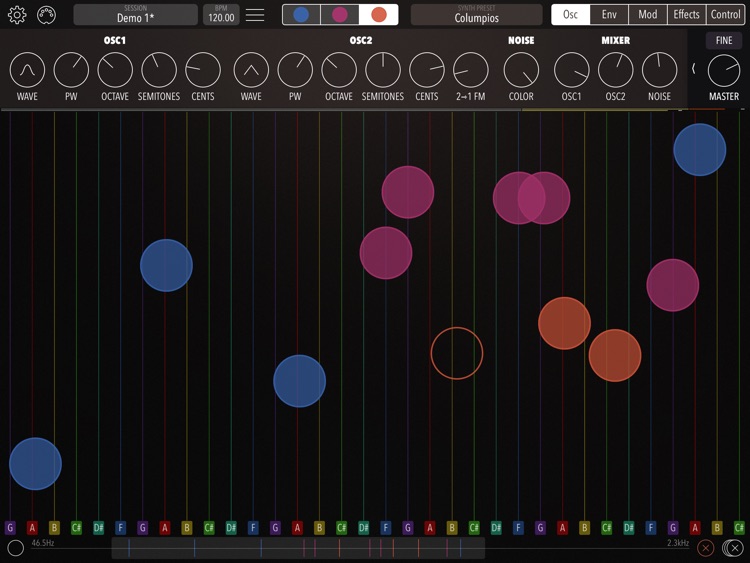Screen dimensions: 750x563
Task: Click the 46.5Hz low frequency label
Action: pos(43,543)
